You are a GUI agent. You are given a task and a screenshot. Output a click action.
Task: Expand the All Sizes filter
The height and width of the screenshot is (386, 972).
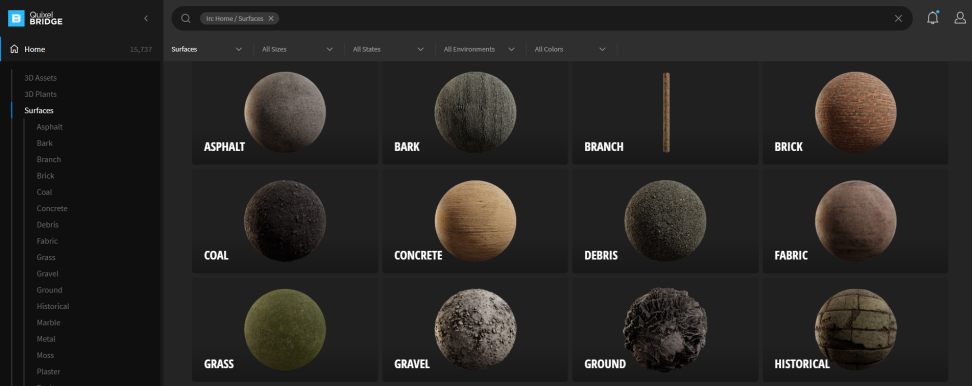click(298, 49)
